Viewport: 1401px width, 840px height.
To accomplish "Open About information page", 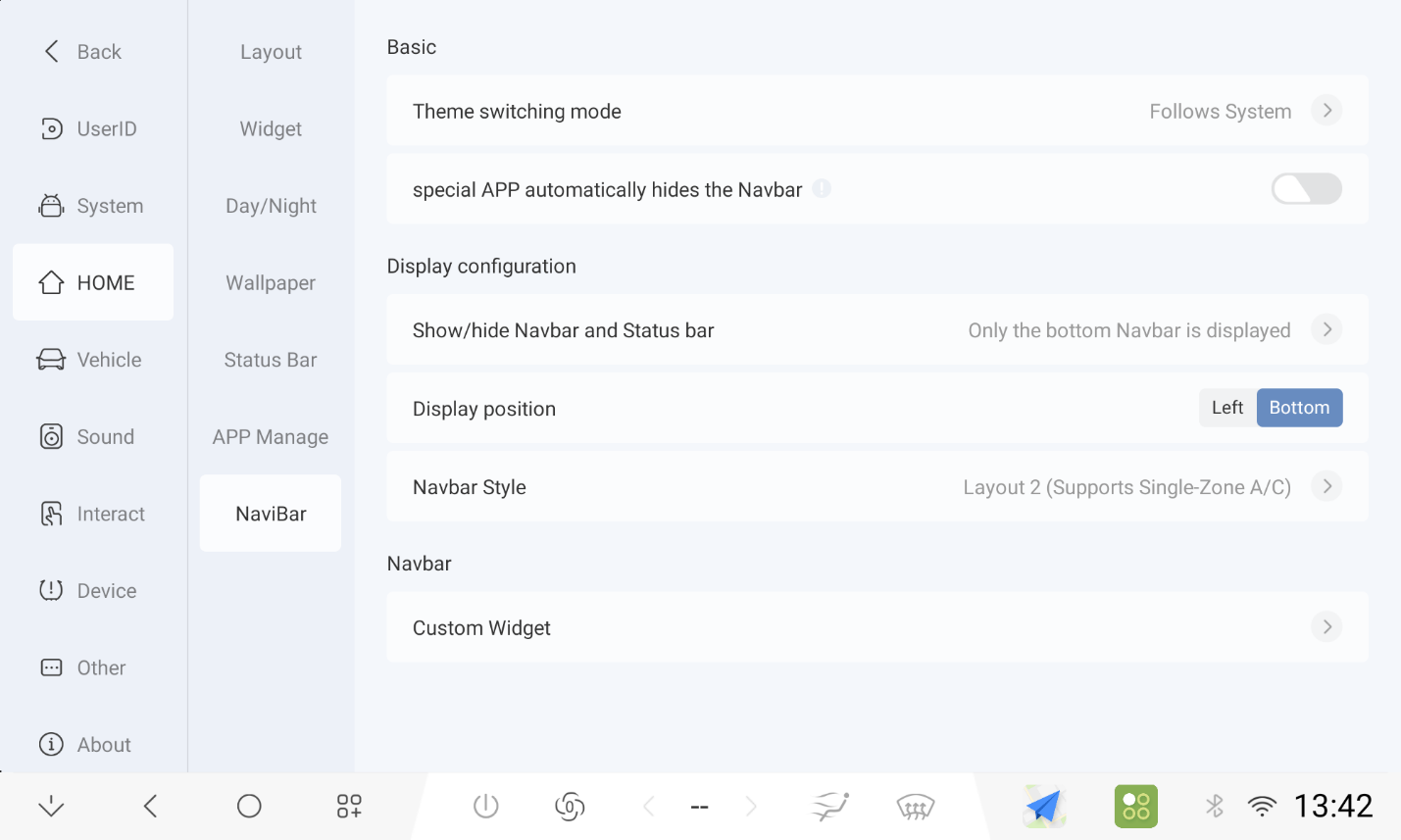I will [x=93, y=745].
